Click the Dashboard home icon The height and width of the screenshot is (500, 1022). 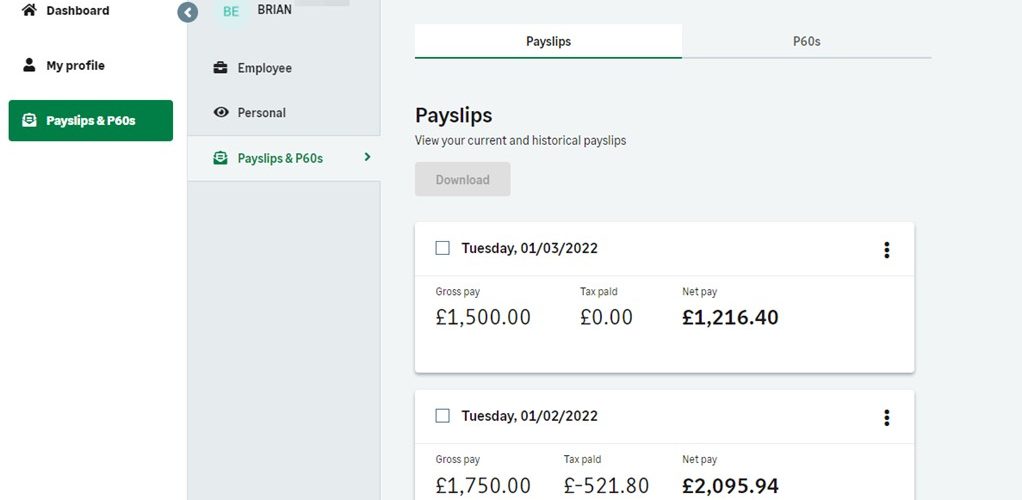point(29,10)
